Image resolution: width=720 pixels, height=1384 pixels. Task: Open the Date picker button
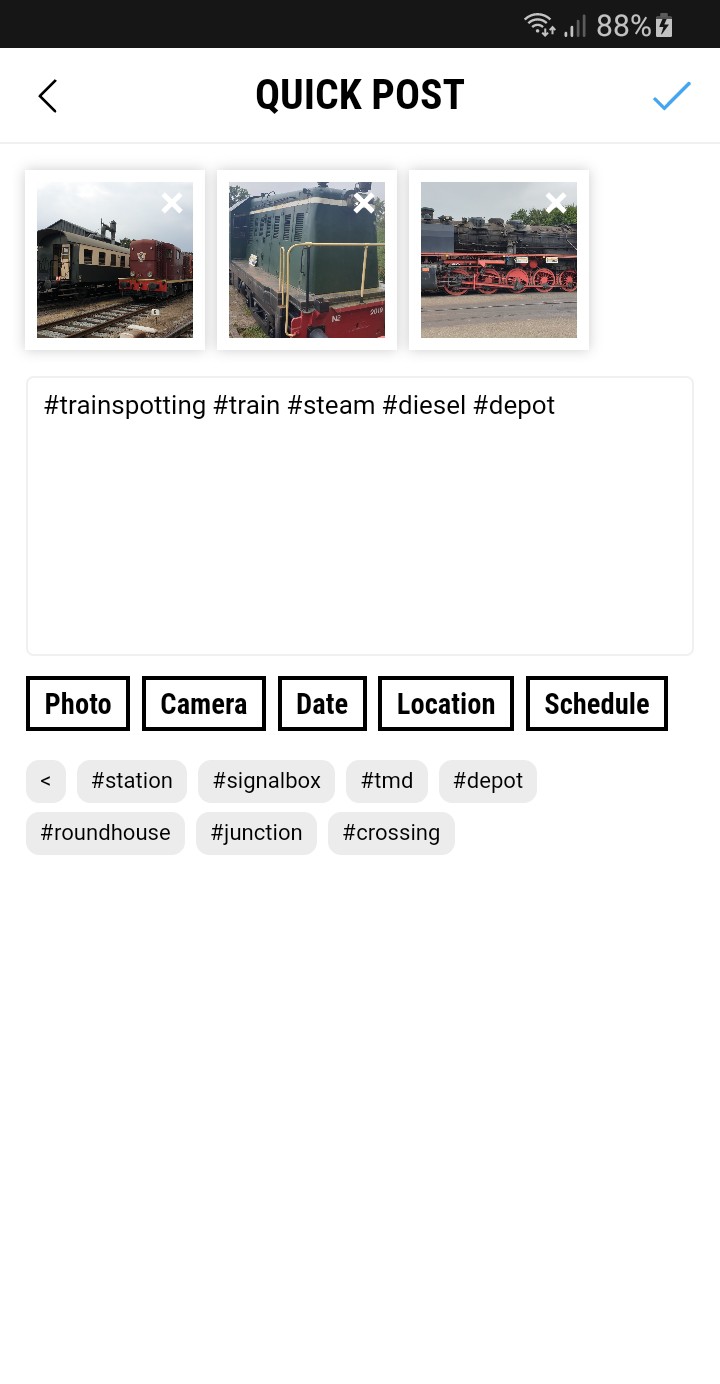[322, 704]
